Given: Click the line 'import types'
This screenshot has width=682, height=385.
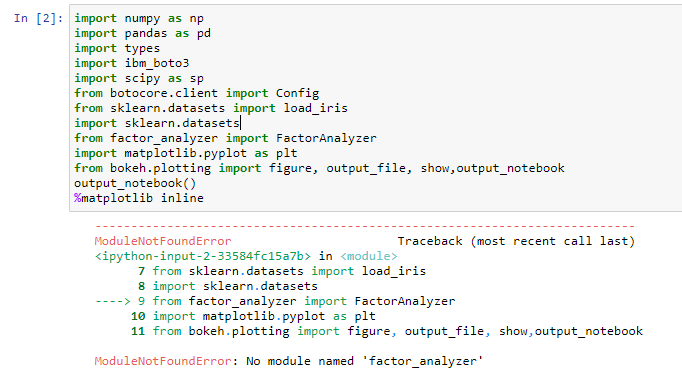Looking at the screenshot, I should point(117,48).
